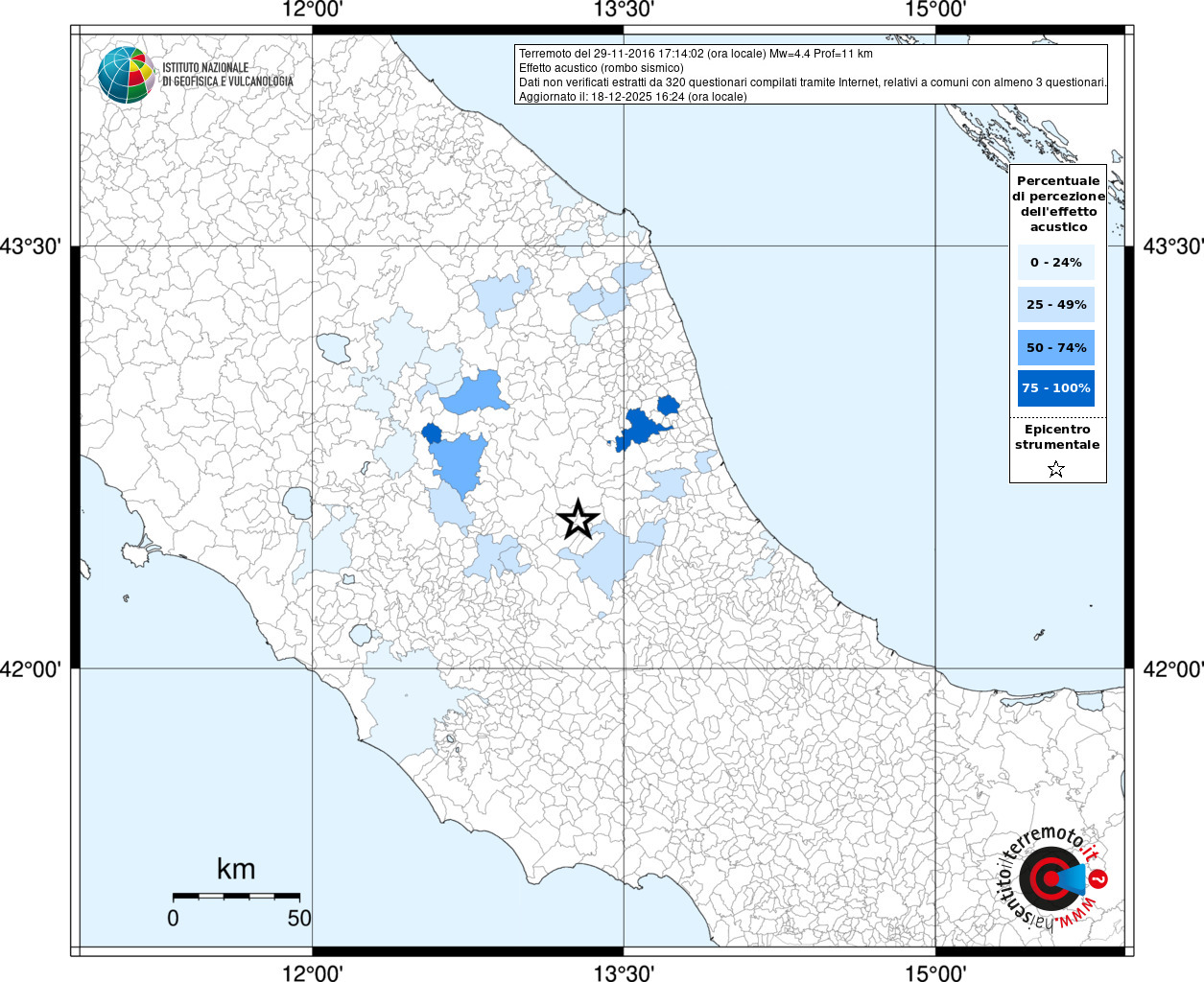Click the star symbol in the legend
The width and height of the screenshot is (1204, 982).
coord(1056,469)
